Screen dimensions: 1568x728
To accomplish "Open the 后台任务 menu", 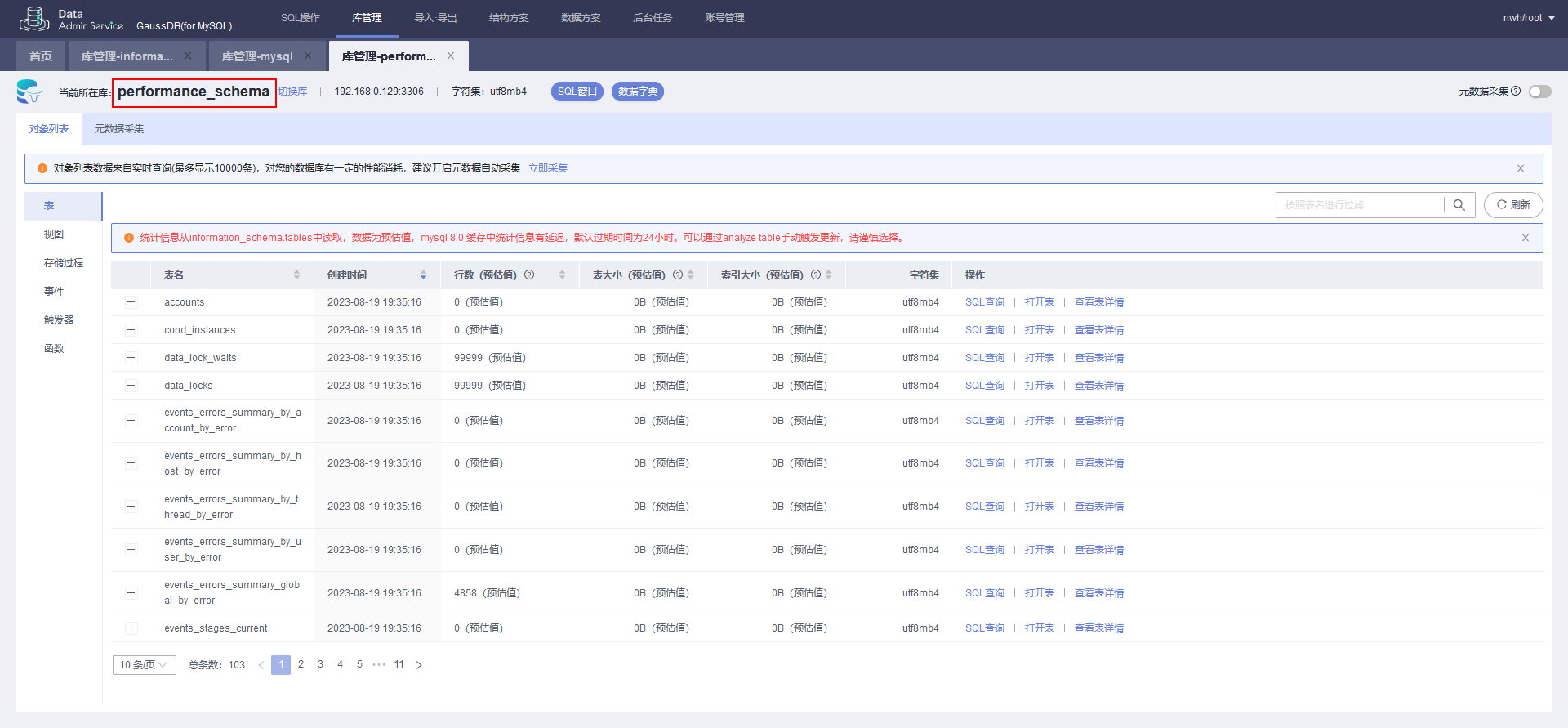I will point(653,18).
